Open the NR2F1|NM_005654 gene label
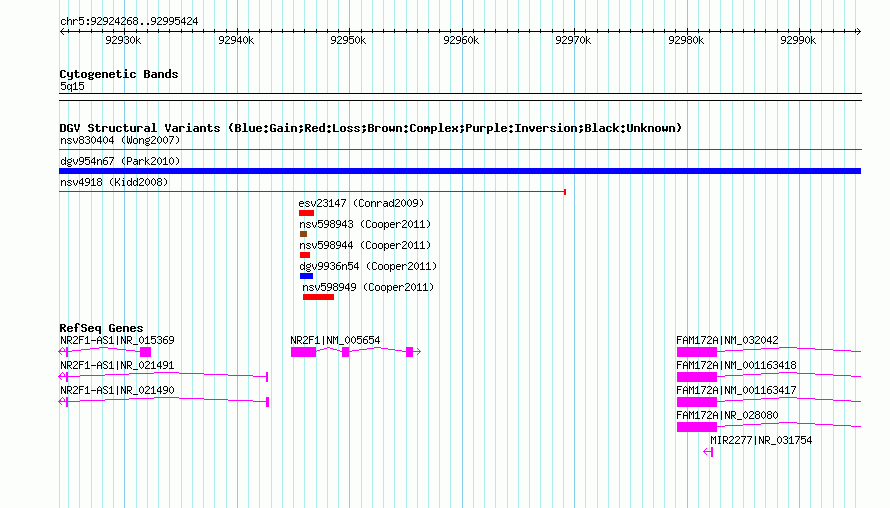 pos(335,341)
